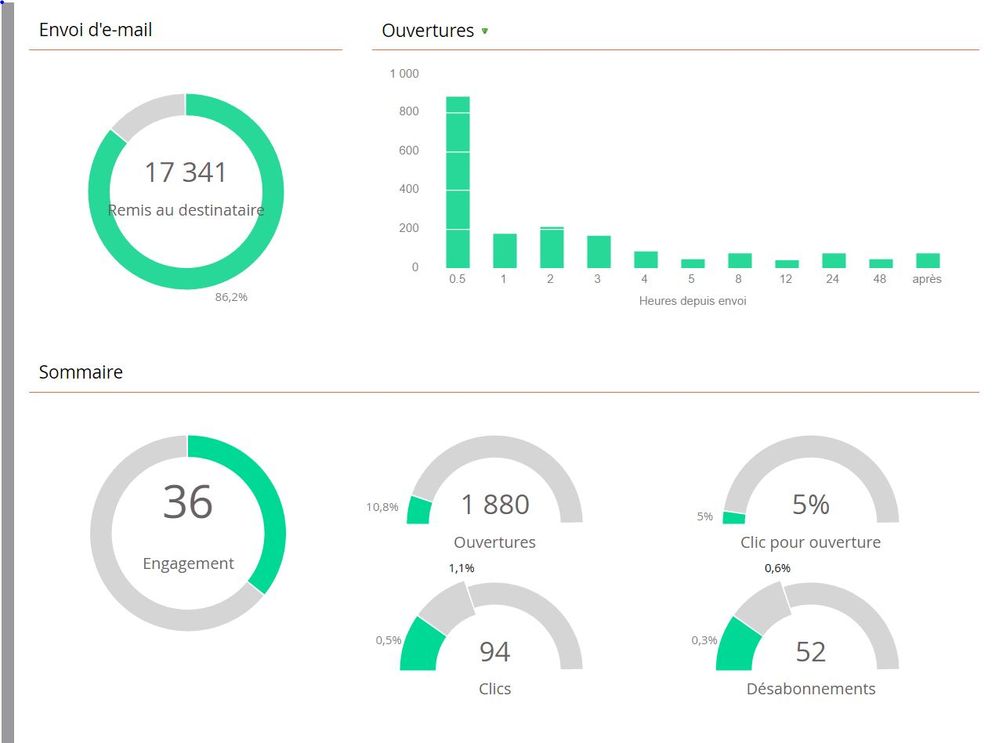Select the 1 hour bar in chart

pyautogui.click(x=504, y=250)
